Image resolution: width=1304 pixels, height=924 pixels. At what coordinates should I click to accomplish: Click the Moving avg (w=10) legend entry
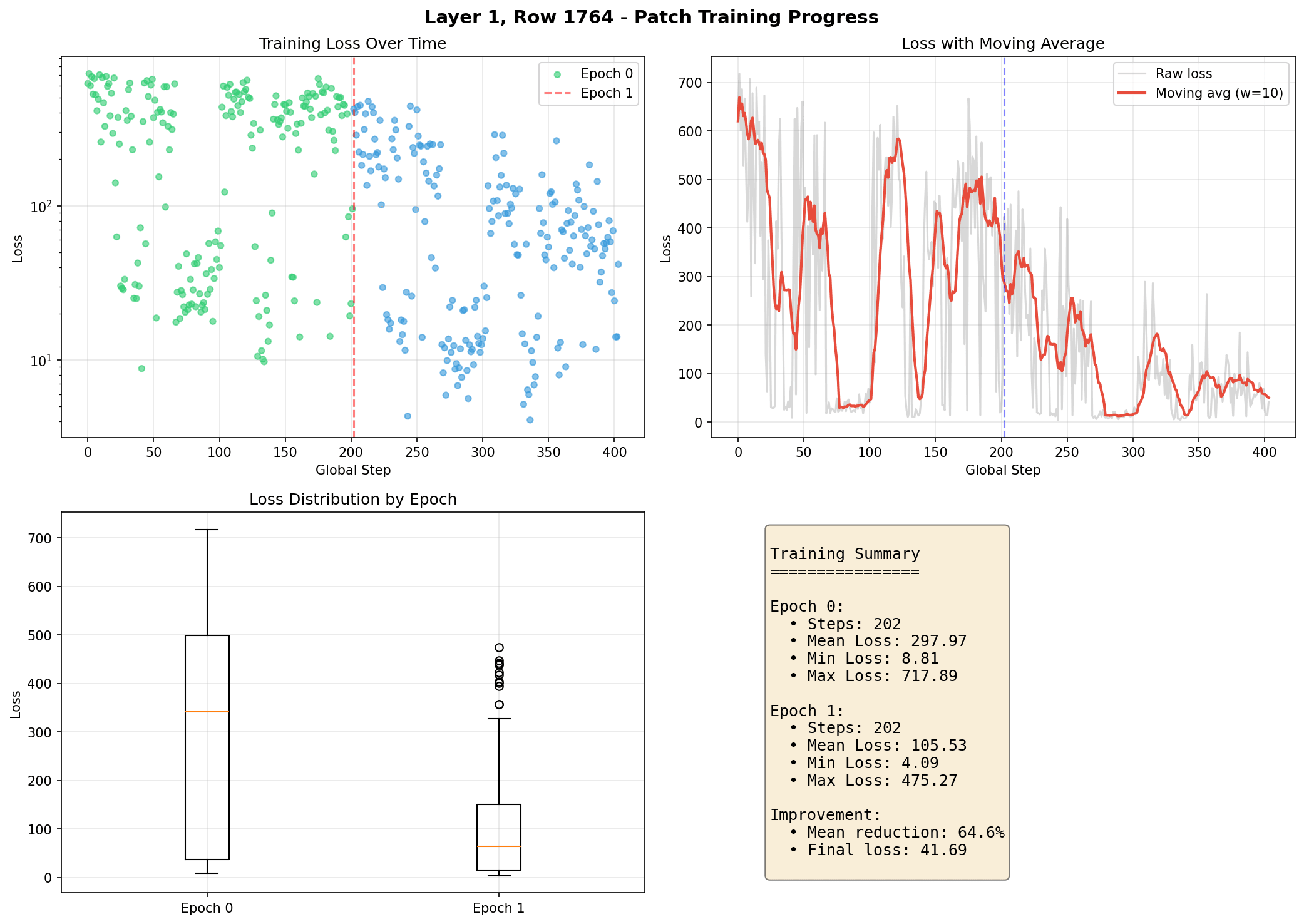(x=1218, y=93)
